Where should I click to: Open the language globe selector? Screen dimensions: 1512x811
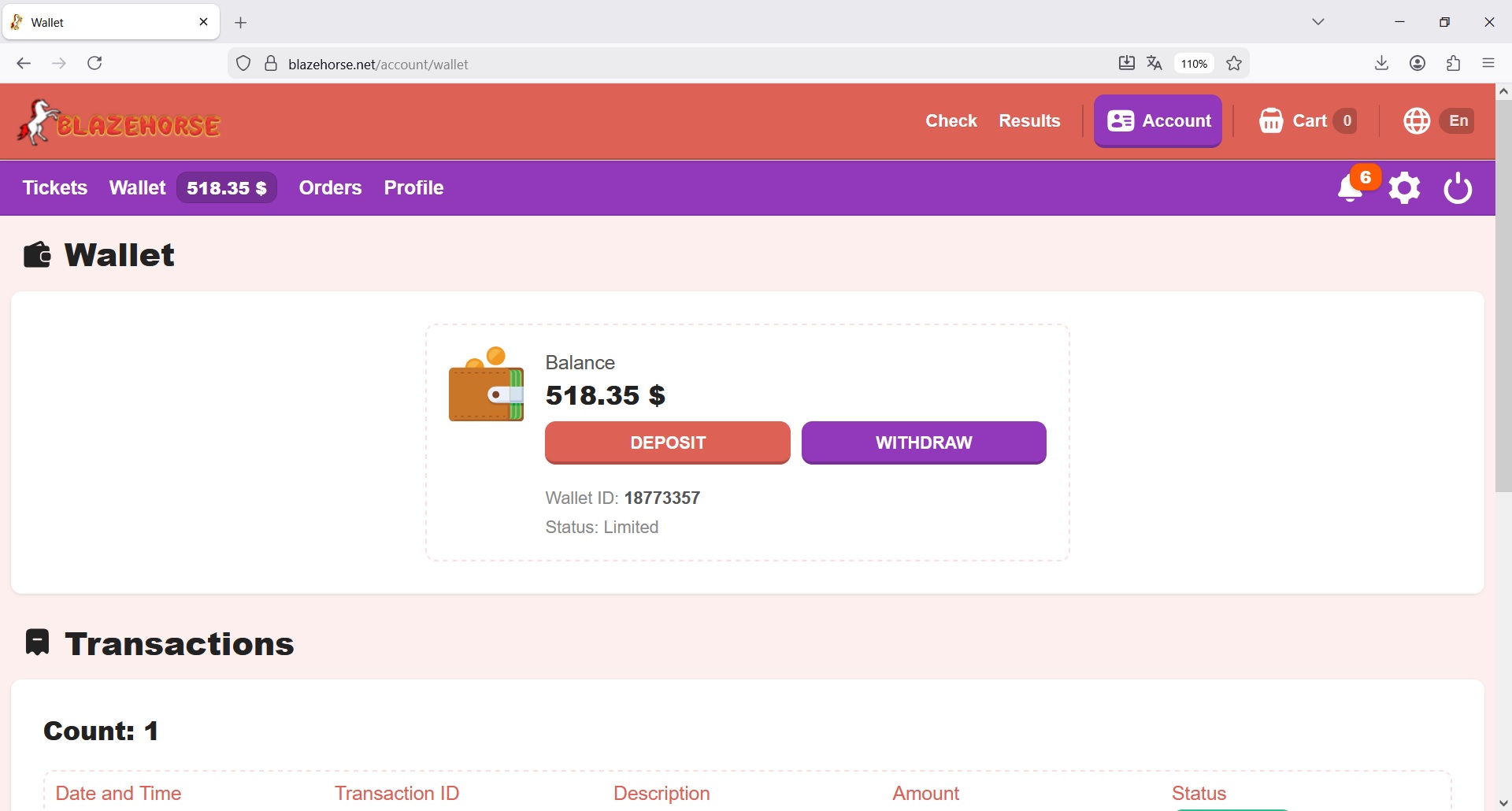coord(1417,121)
